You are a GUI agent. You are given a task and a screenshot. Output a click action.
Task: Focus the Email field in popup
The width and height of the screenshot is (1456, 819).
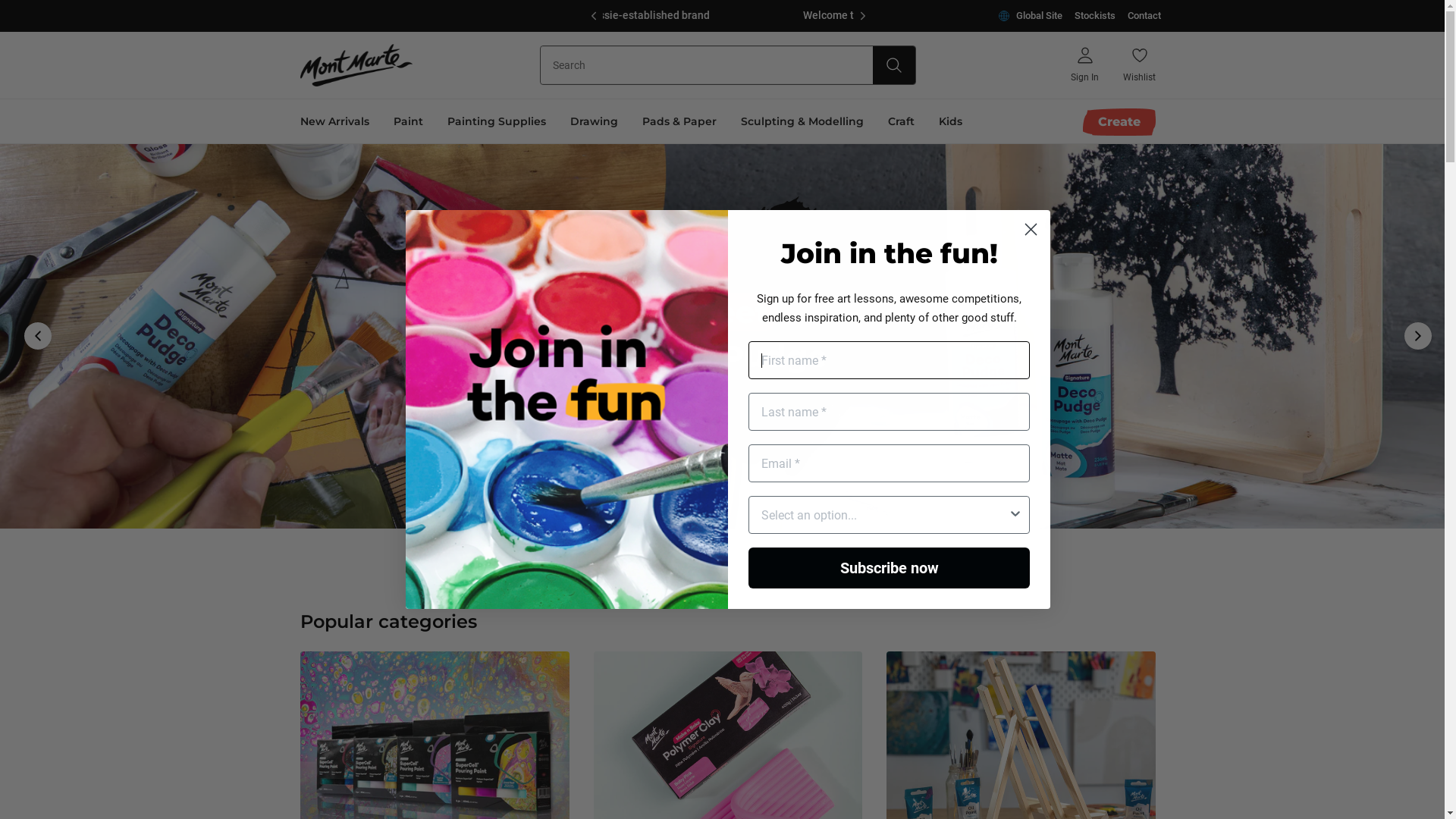(889, 463)
